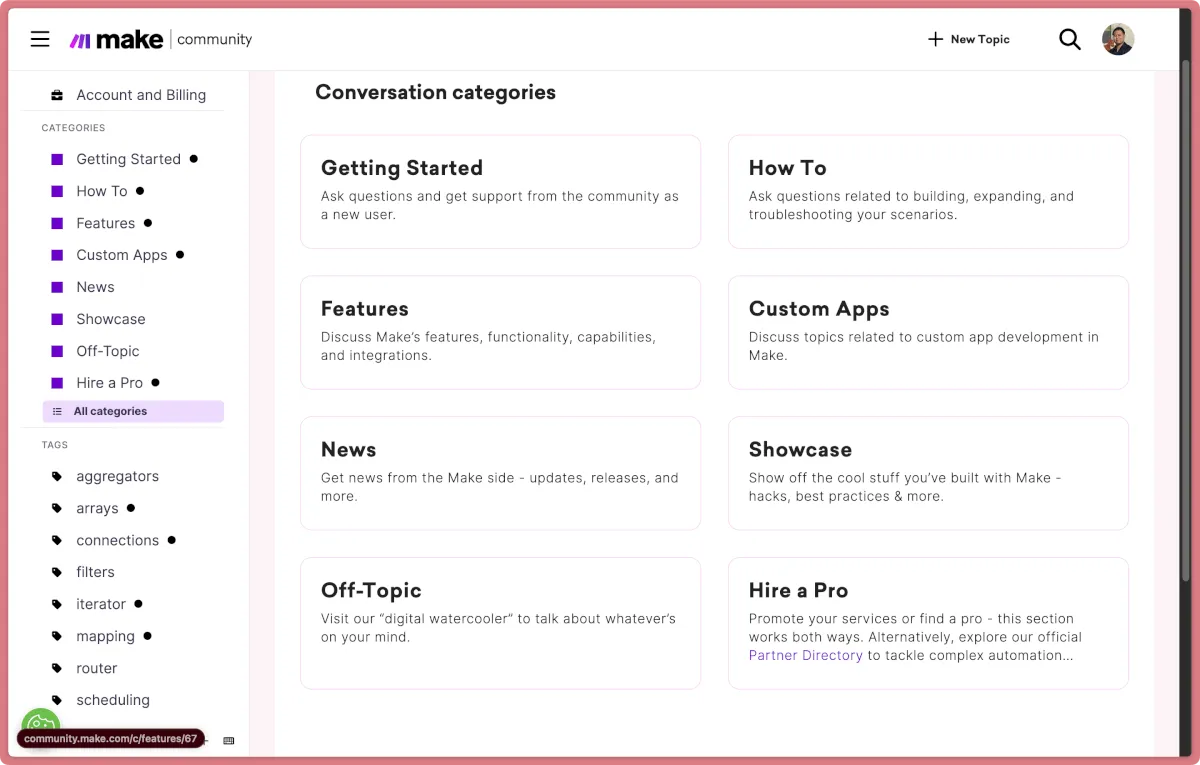Open the Off-Topic category card
The width and height of the screenshot is (1200, 765).
500,623
